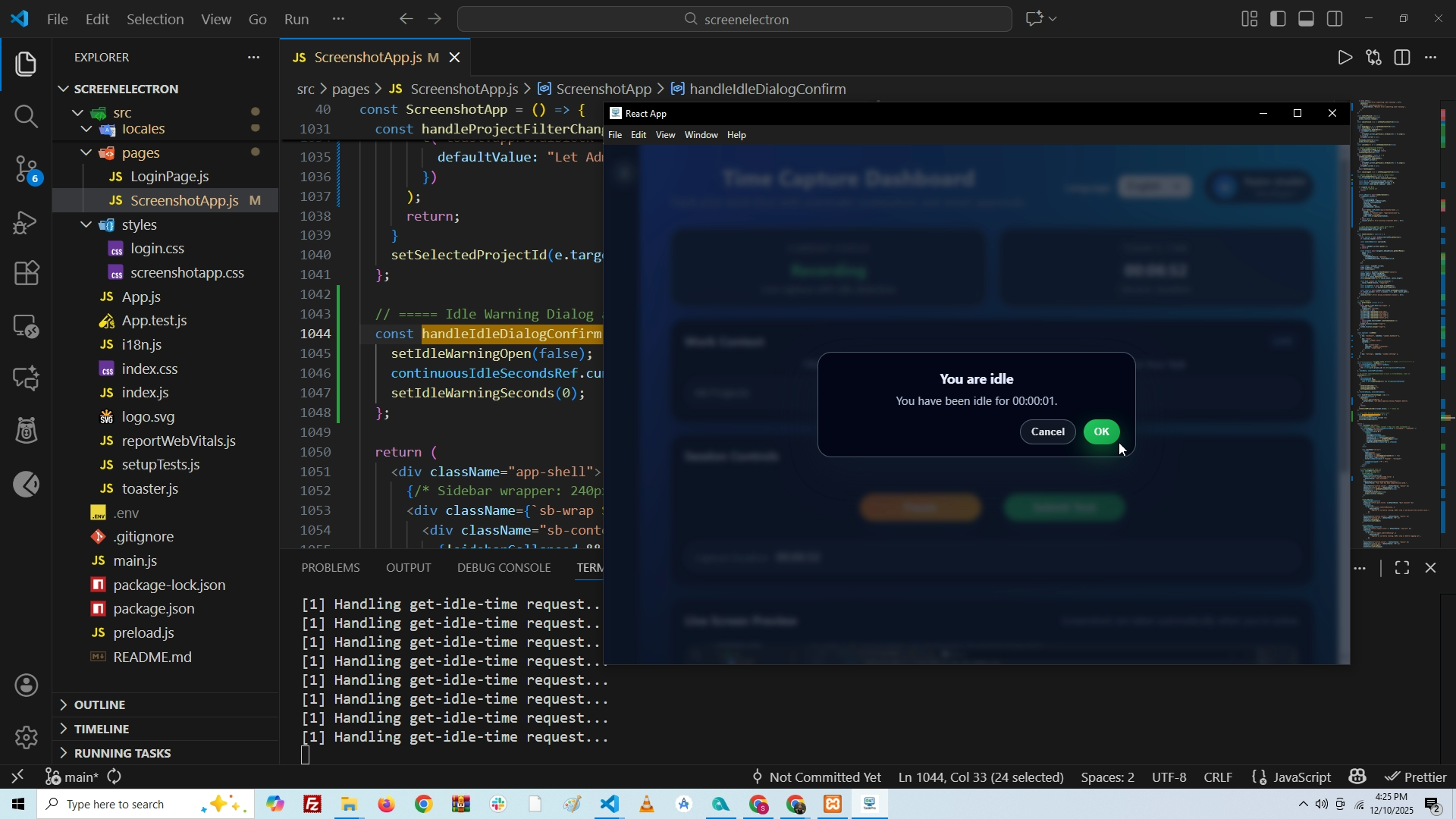Click Split Editor Right icon

click(x=1402, y=58)
